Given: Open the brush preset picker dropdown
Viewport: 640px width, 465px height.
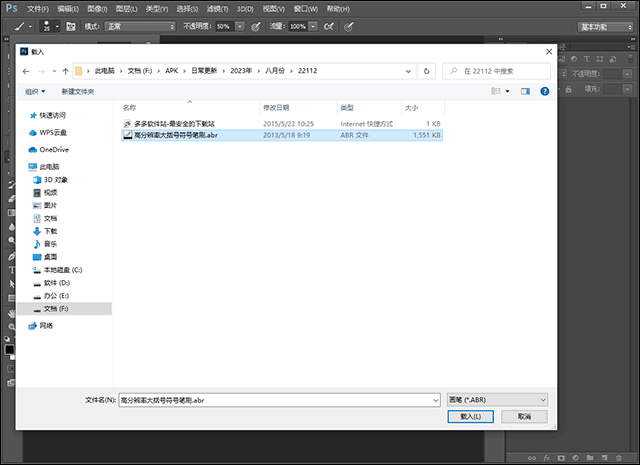Looking at the screenshot, I should tap(57, 27).
